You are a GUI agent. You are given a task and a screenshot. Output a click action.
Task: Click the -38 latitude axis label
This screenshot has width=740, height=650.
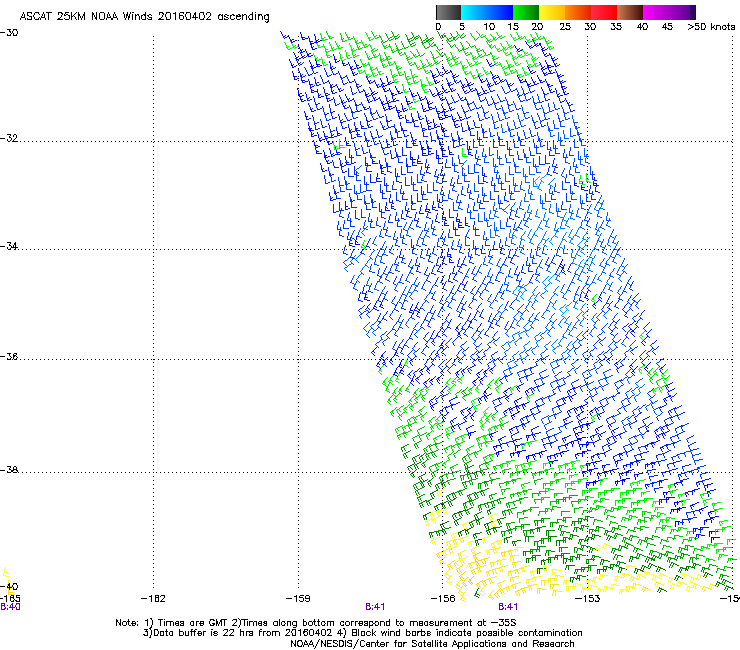point(9,470)
